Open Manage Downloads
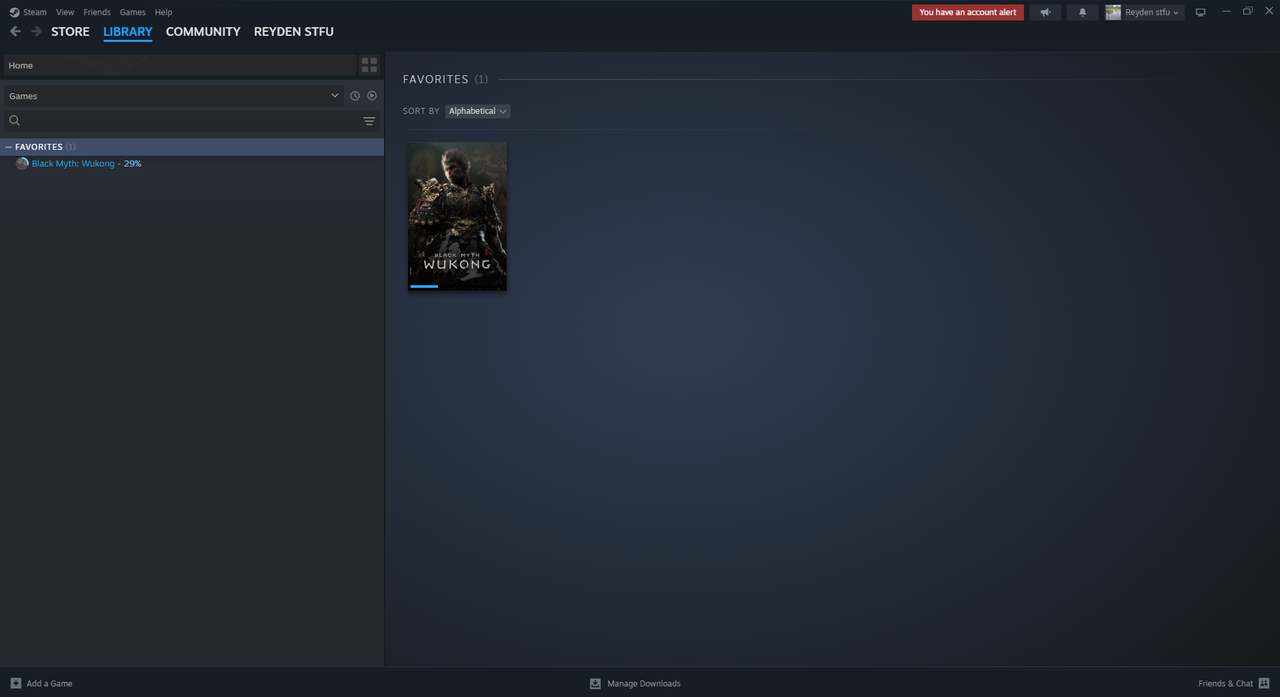The width and height of the screenshot is (1280, 697). [x=635, y=683]
